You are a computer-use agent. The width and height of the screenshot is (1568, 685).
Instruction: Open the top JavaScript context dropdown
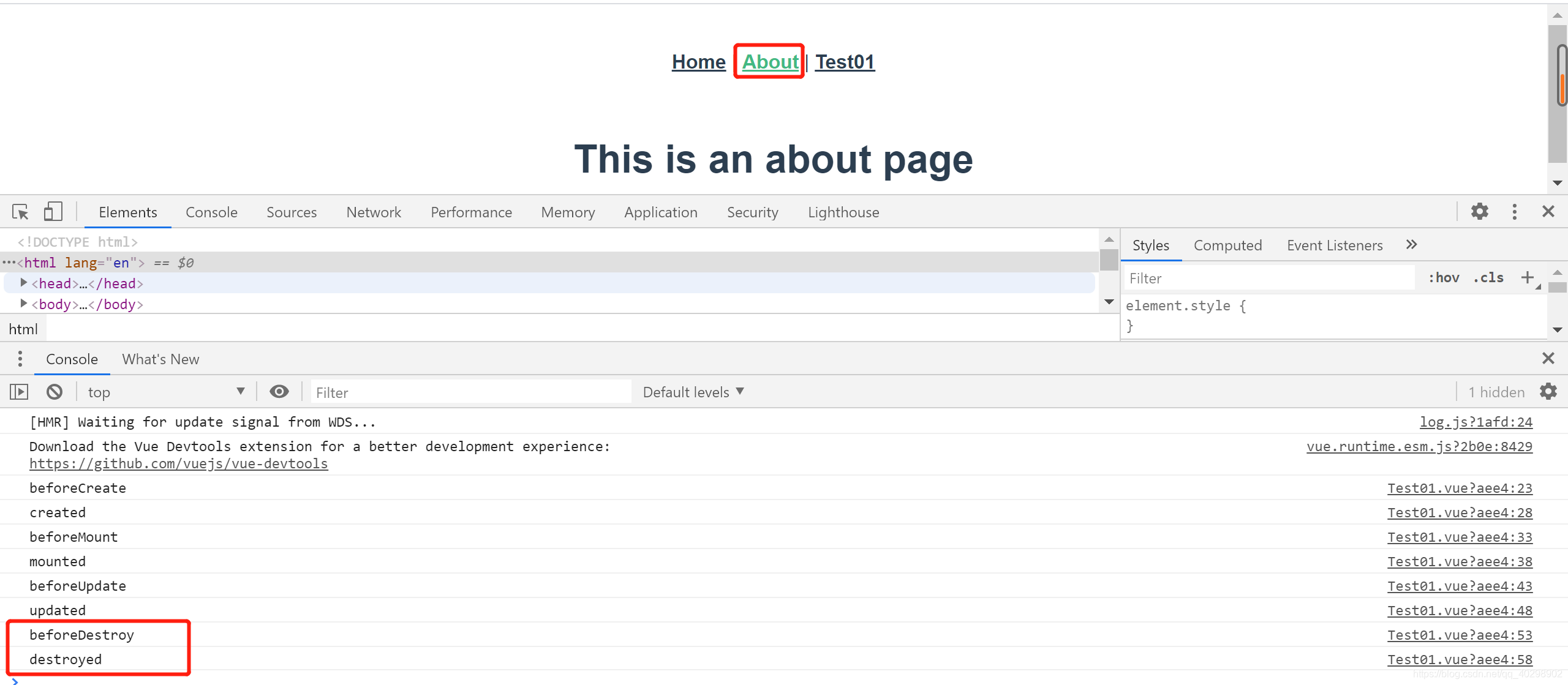[166, 392]
